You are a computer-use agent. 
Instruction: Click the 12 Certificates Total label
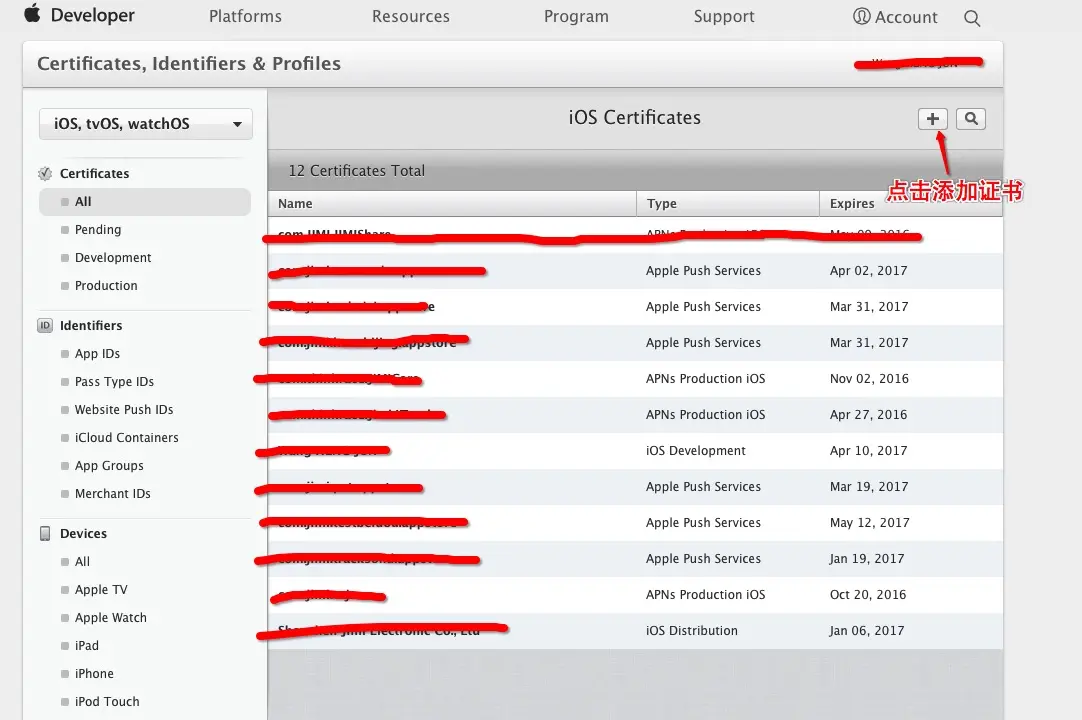pyautogui.click(x=357, y=171)
